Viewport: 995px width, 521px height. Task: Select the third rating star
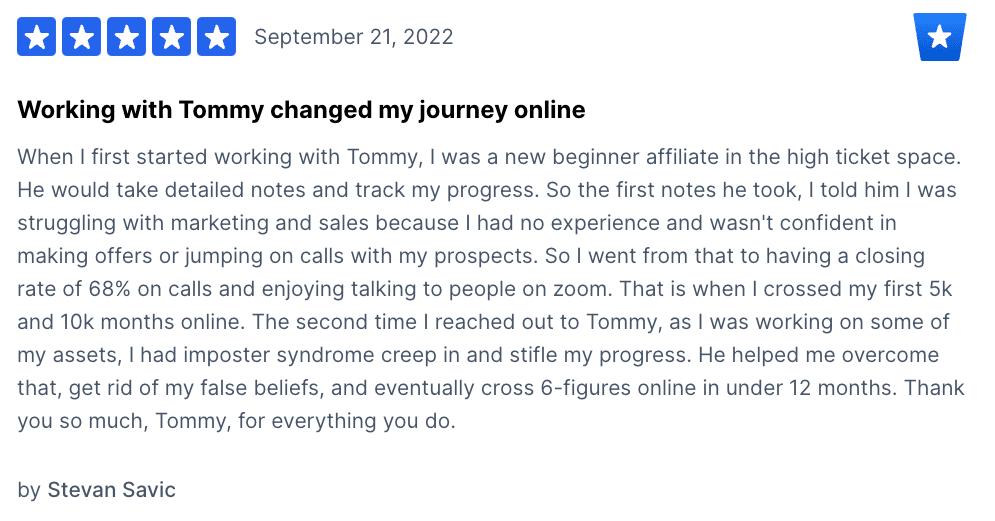[126, 37]
